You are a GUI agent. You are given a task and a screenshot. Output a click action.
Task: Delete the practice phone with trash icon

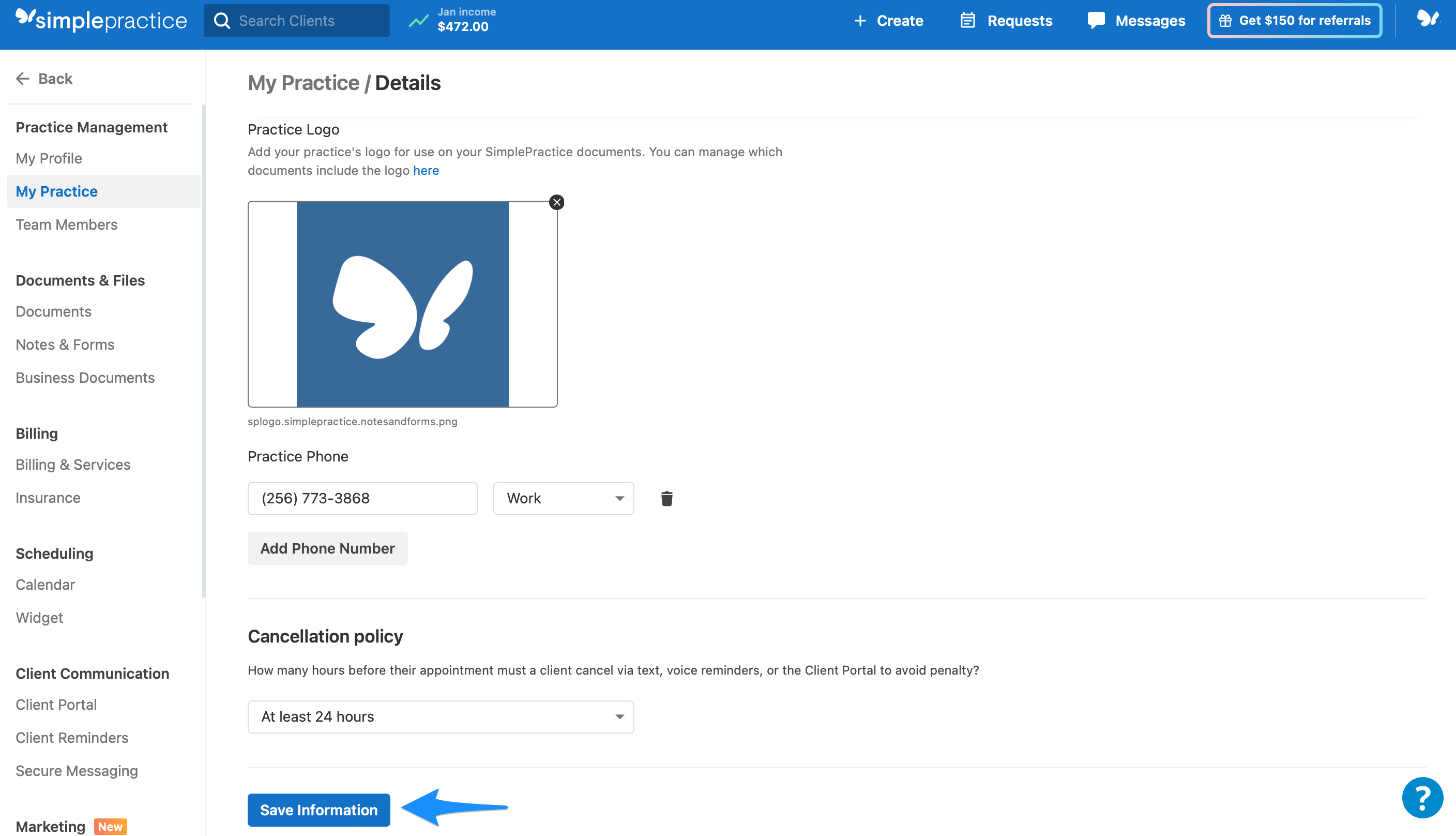point(666,498)
